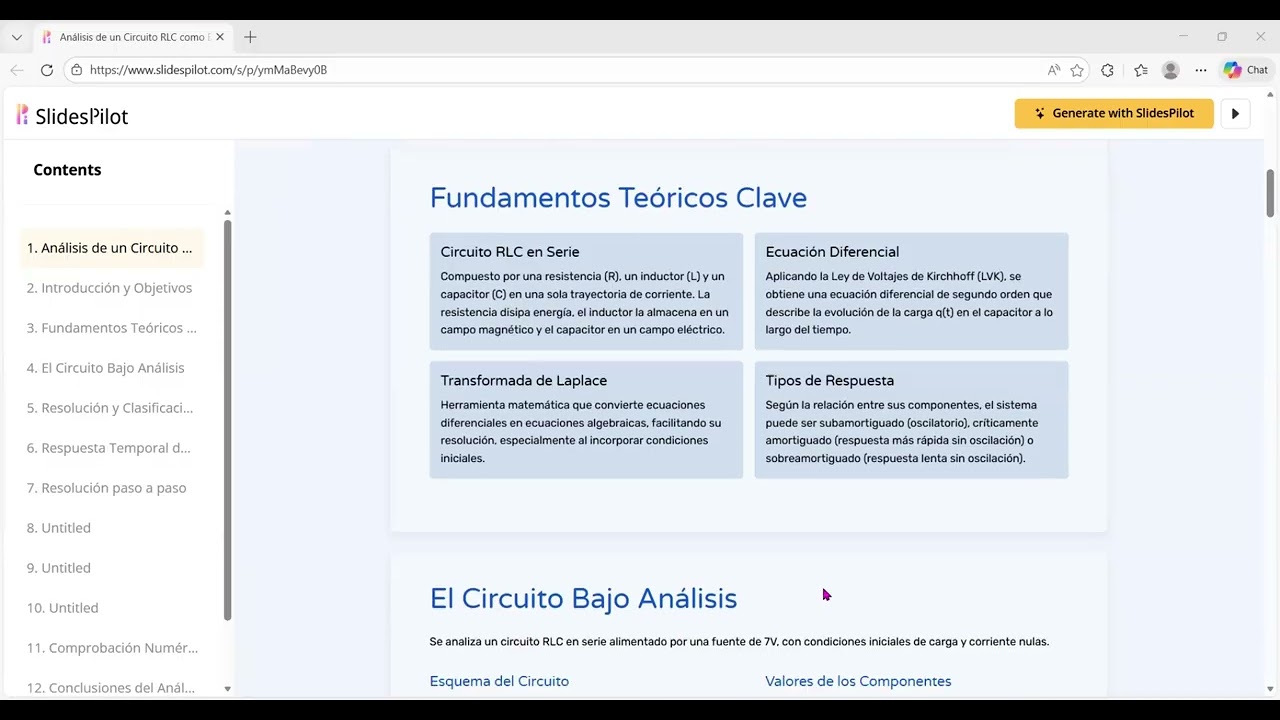The height and width of the screenshot is (720, 1280).
Task: Go to 3. Fundamentos Teóricos
Action: pyautogui.click(x=112, y=328)
